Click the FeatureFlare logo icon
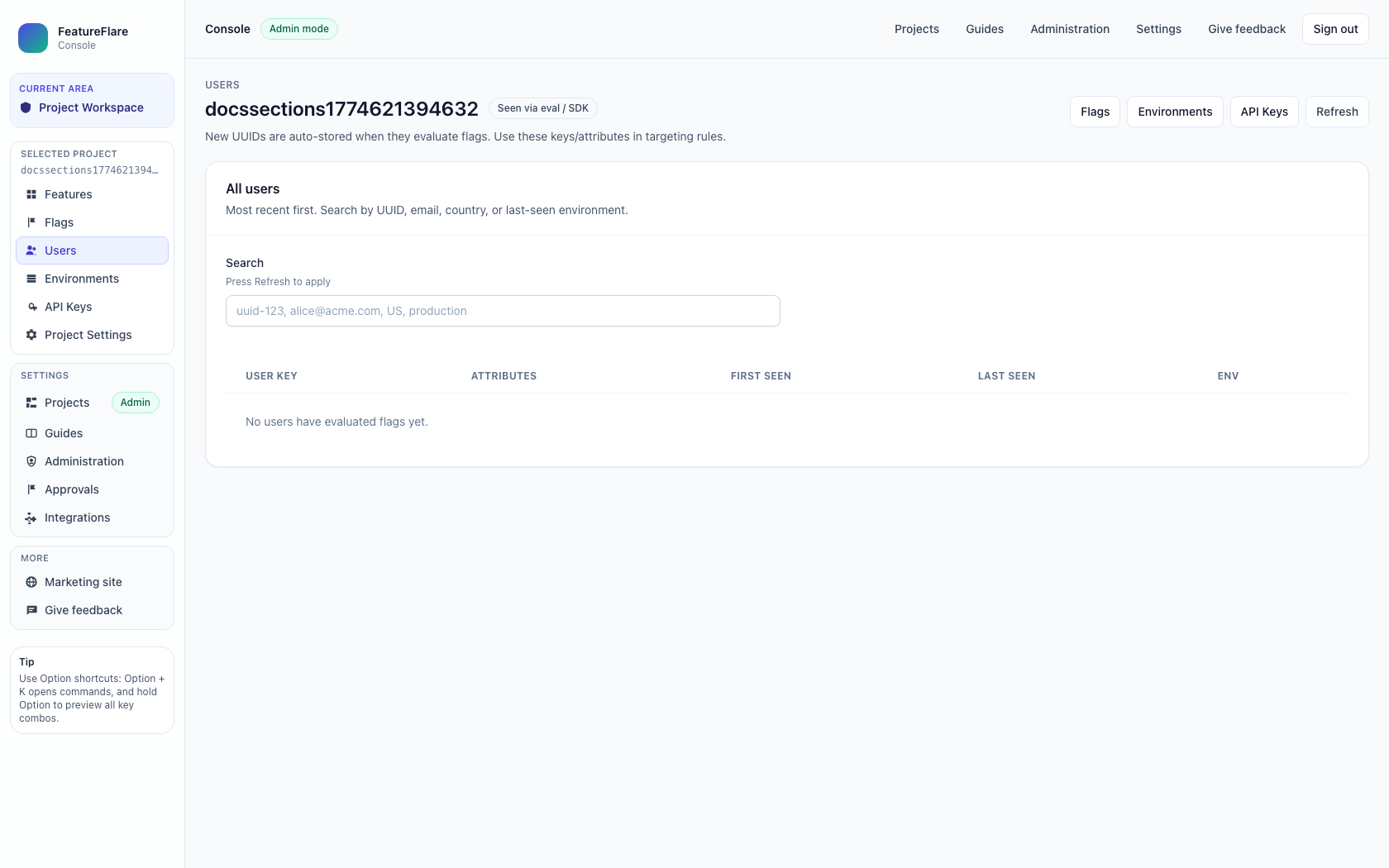The height and width of the screenshot is (868, 1389). click(33, 38)
